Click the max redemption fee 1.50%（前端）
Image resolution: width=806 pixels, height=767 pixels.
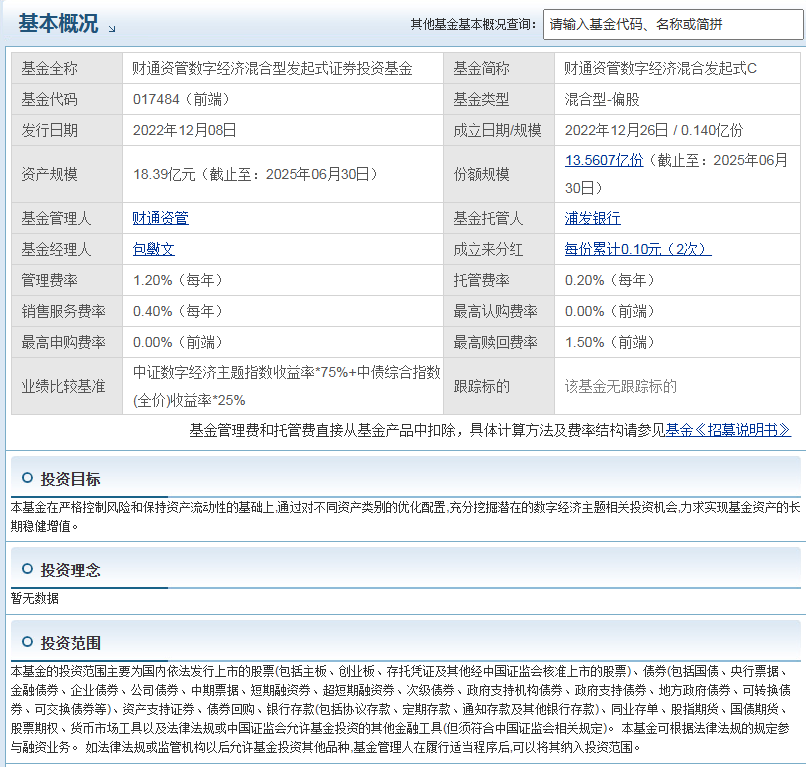(x=610, y=342)
